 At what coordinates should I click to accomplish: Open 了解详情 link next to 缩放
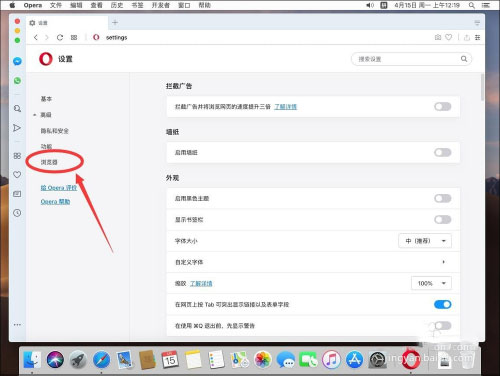tap(201, 283)
